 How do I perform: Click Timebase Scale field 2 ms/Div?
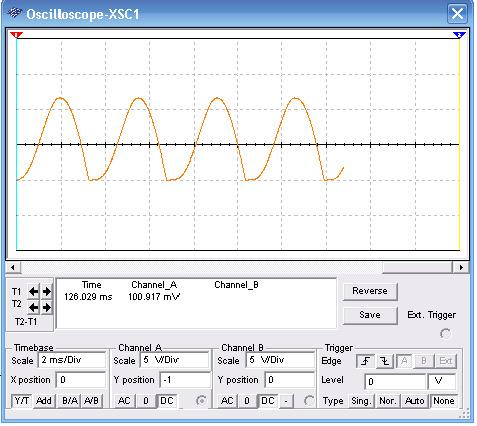tap(72, 360)
